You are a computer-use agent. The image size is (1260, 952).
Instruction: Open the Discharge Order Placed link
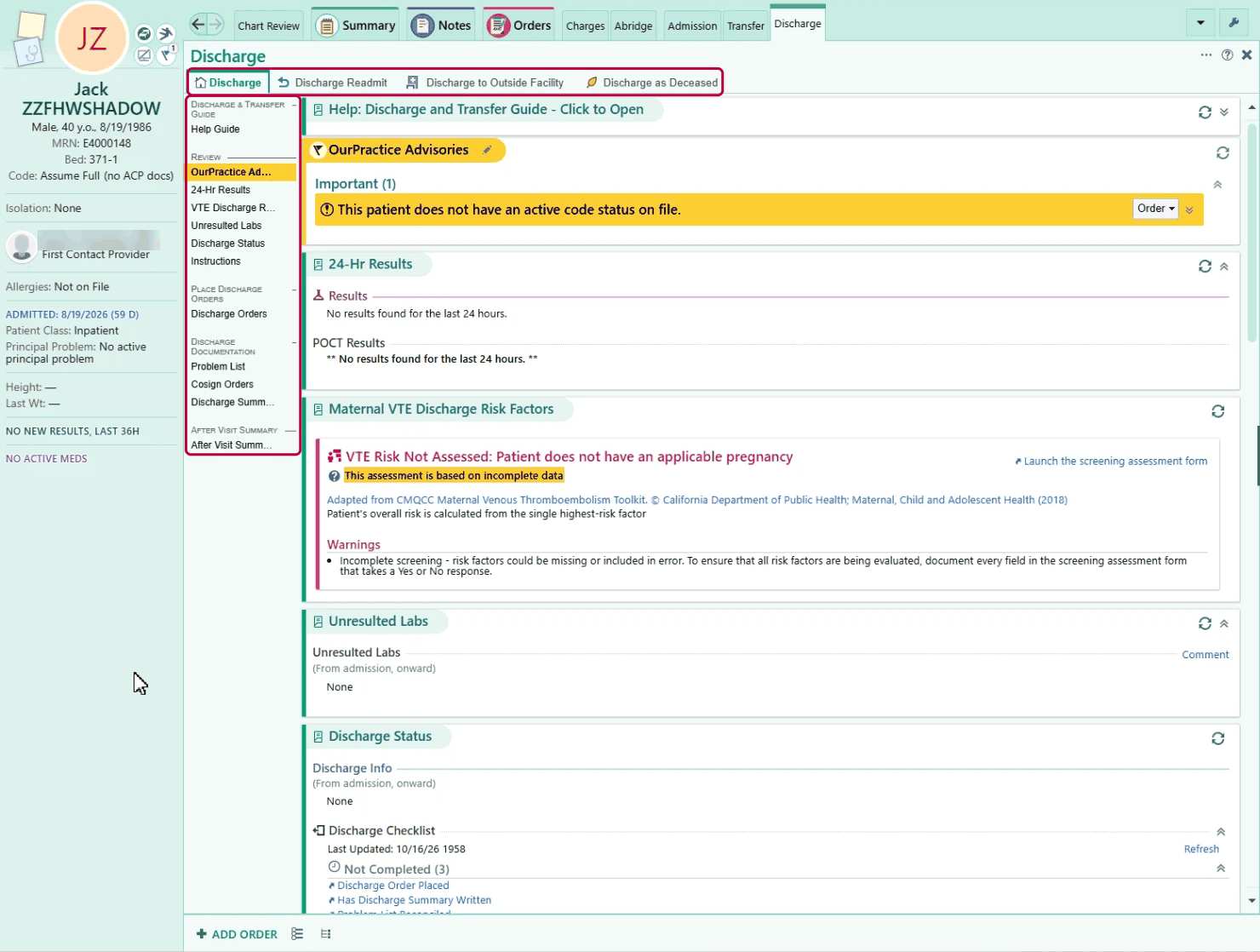(392, 886)
